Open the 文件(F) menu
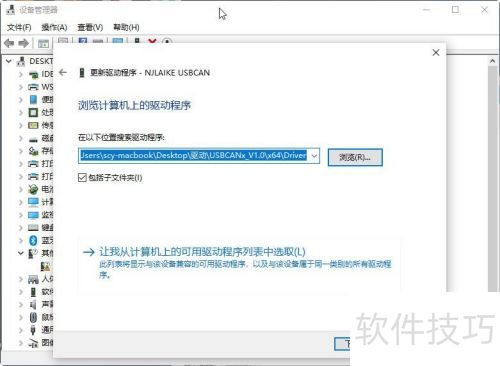 (x=19, y=27)
